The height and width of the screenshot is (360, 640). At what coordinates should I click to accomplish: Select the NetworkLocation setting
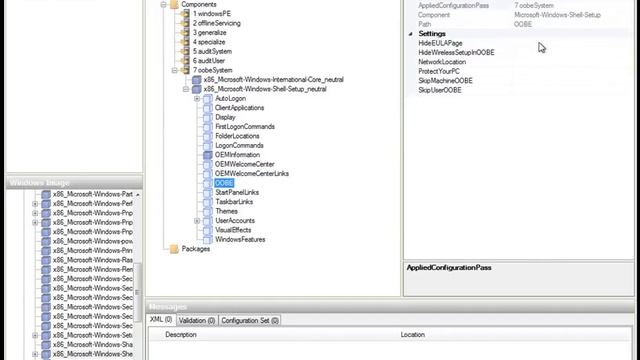pyautogui.click(x=442, y=62)
